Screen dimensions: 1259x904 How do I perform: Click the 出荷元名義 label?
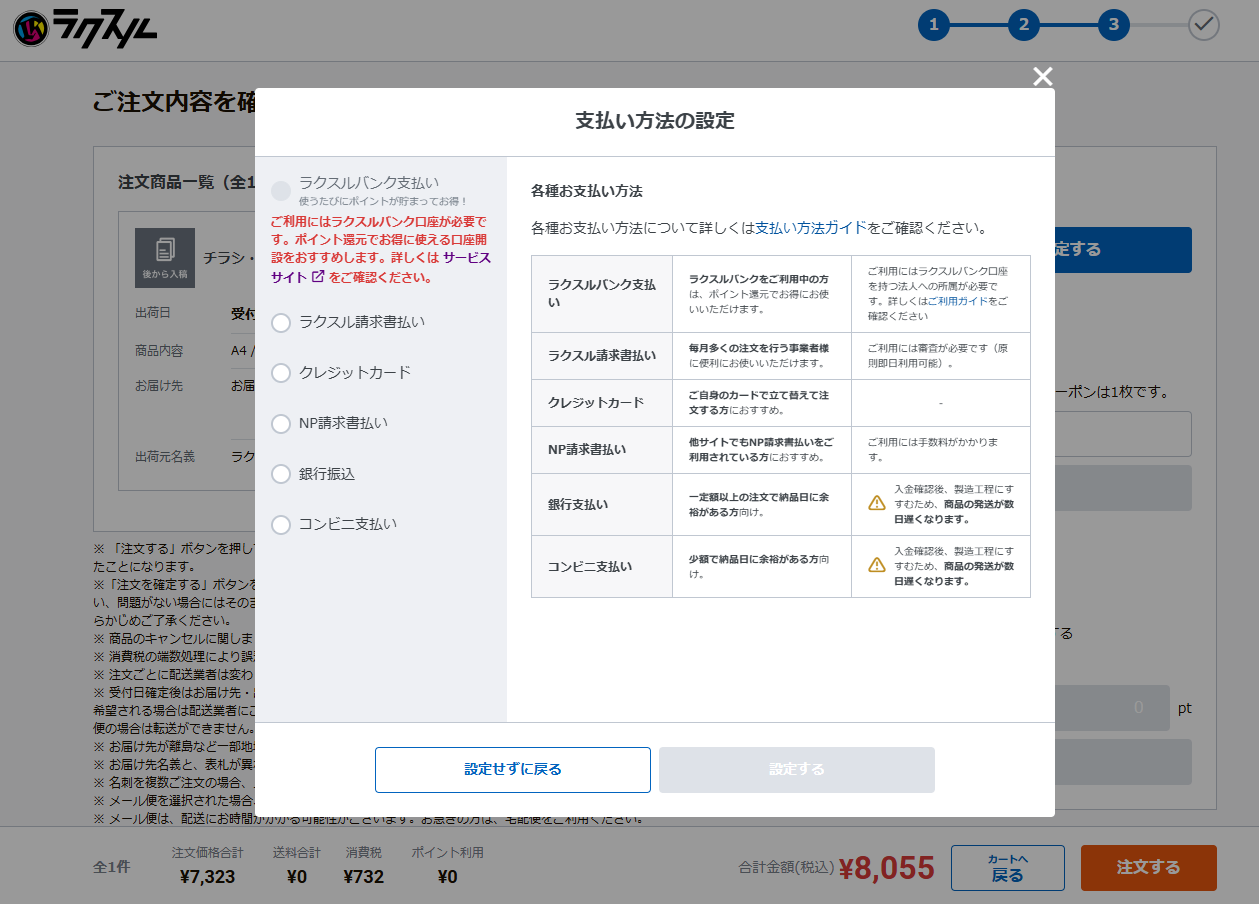point(165,456)
